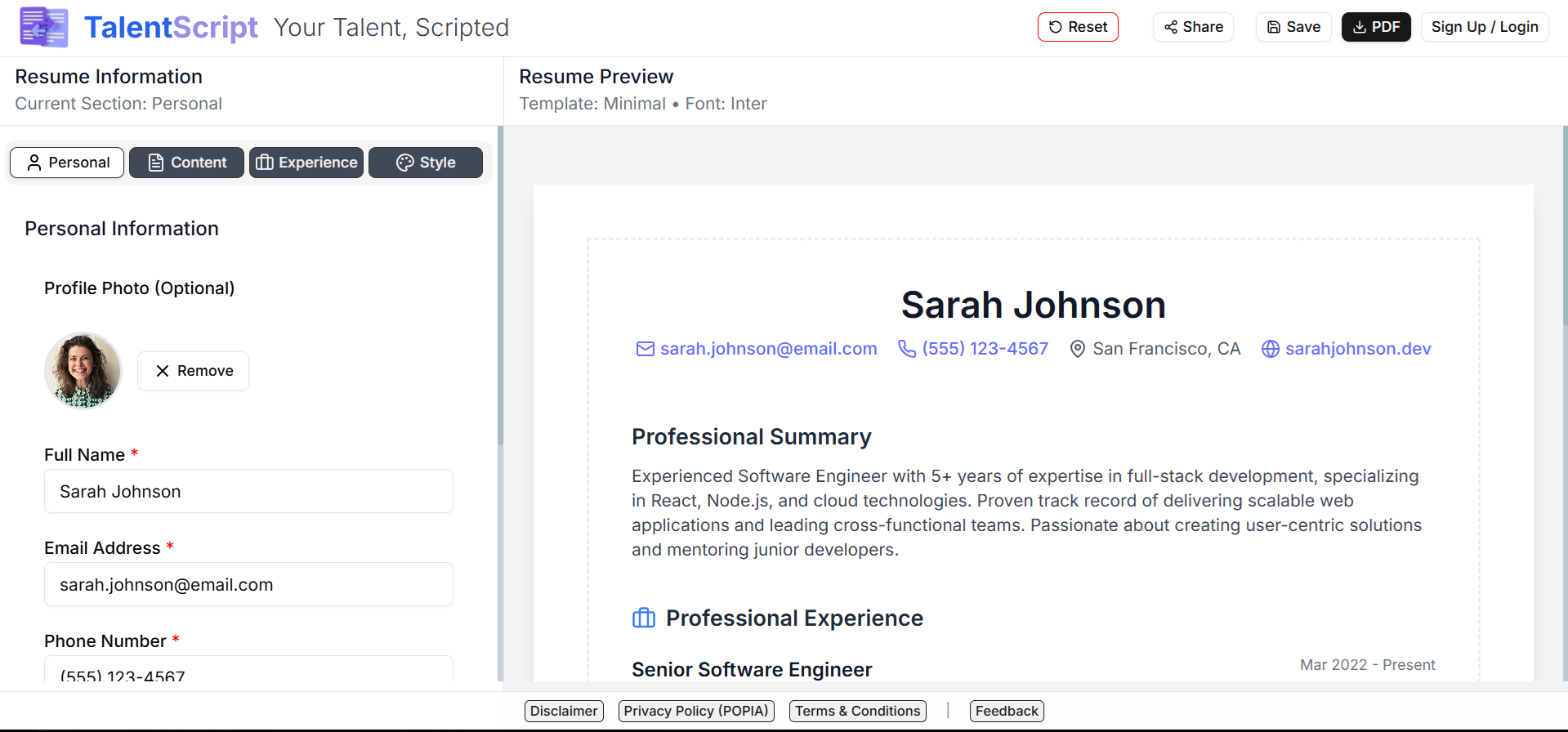Viewport: 1568px width, 732px height.
Task: Click Current Section: Personal text
Action: (x=118, y=104)
